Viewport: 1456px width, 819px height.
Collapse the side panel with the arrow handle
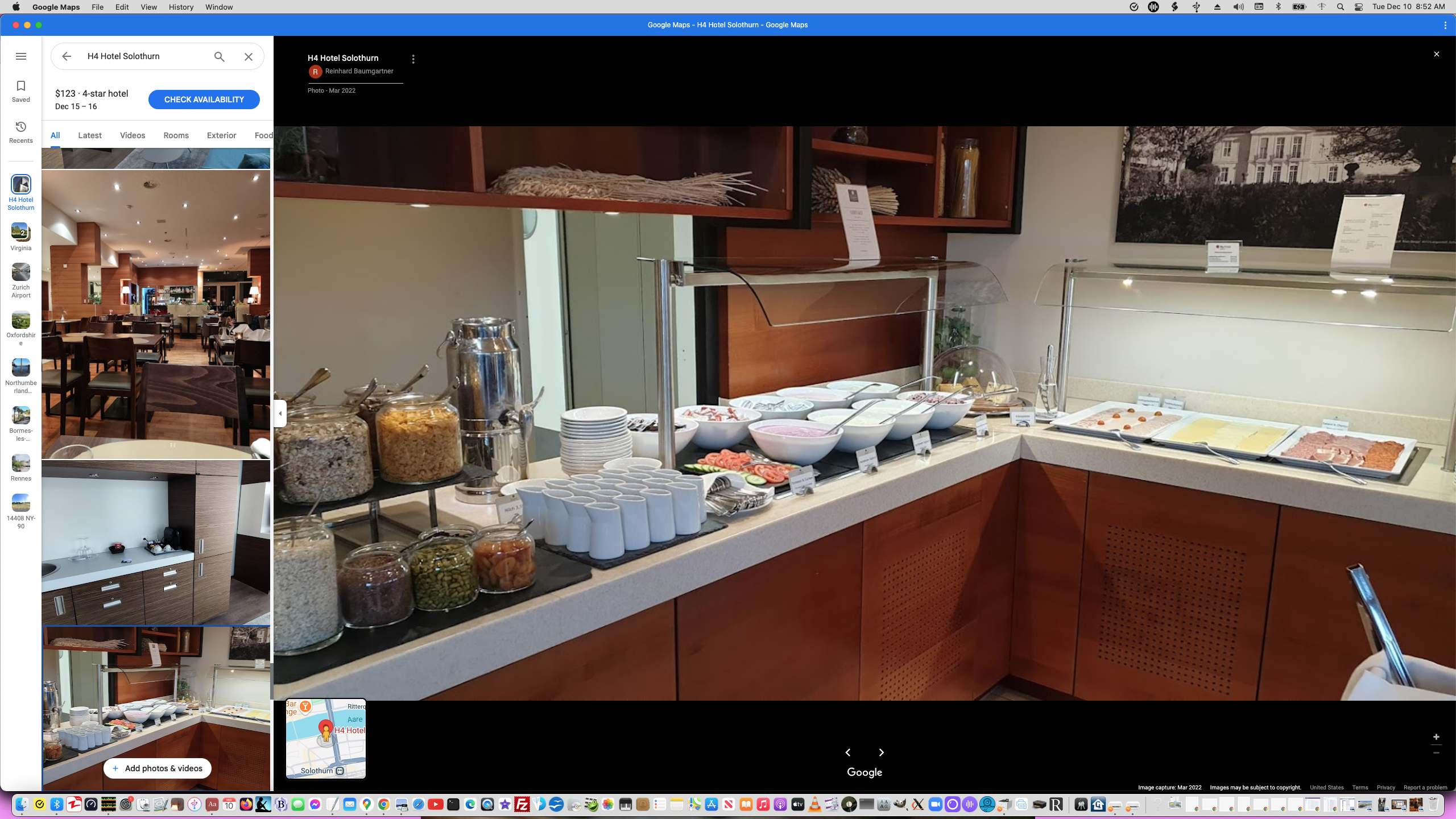(280, 413)
